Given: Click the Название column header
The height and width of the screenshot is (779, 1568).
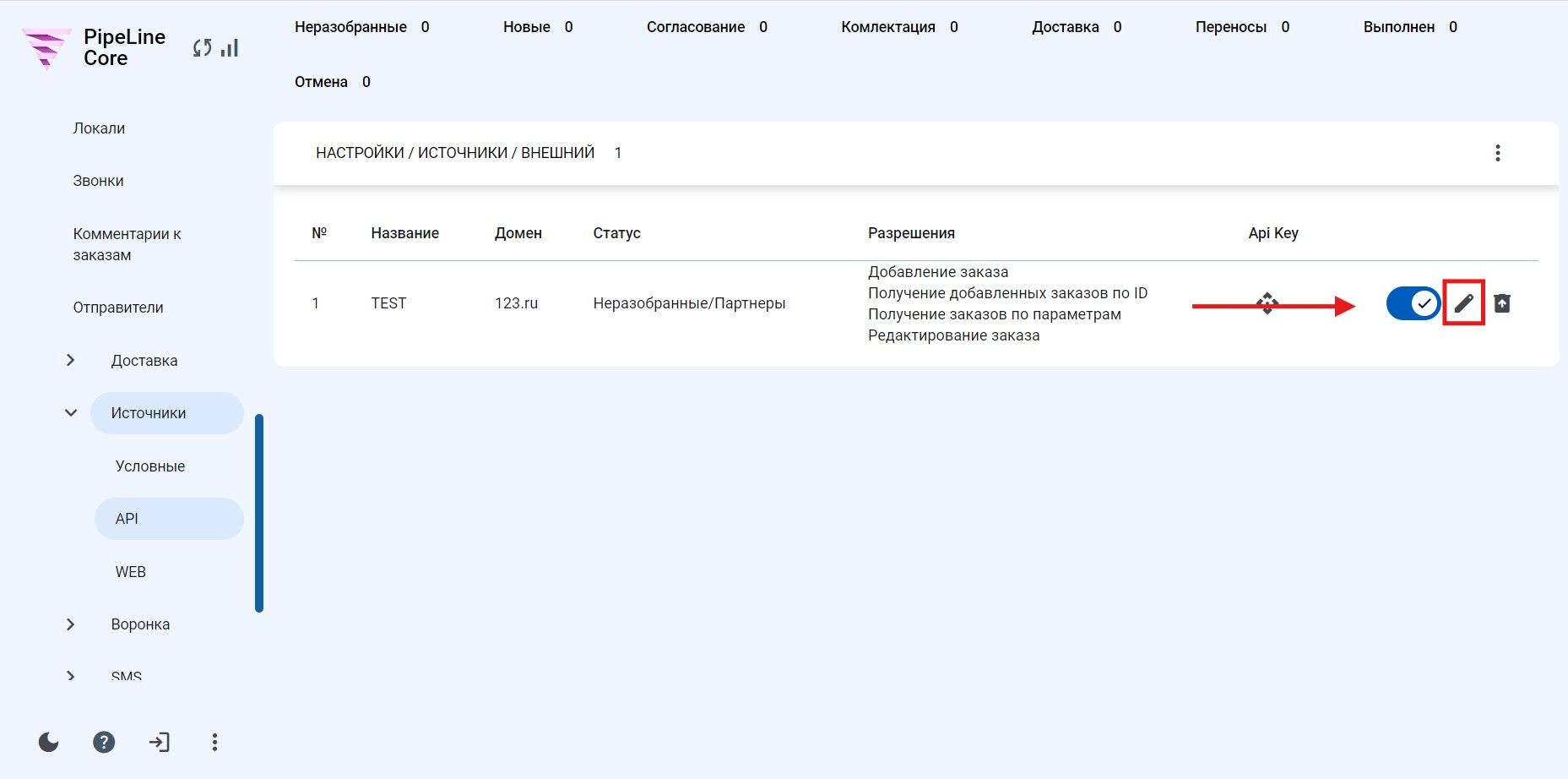Looking at the screenshot, I should 404,233.
